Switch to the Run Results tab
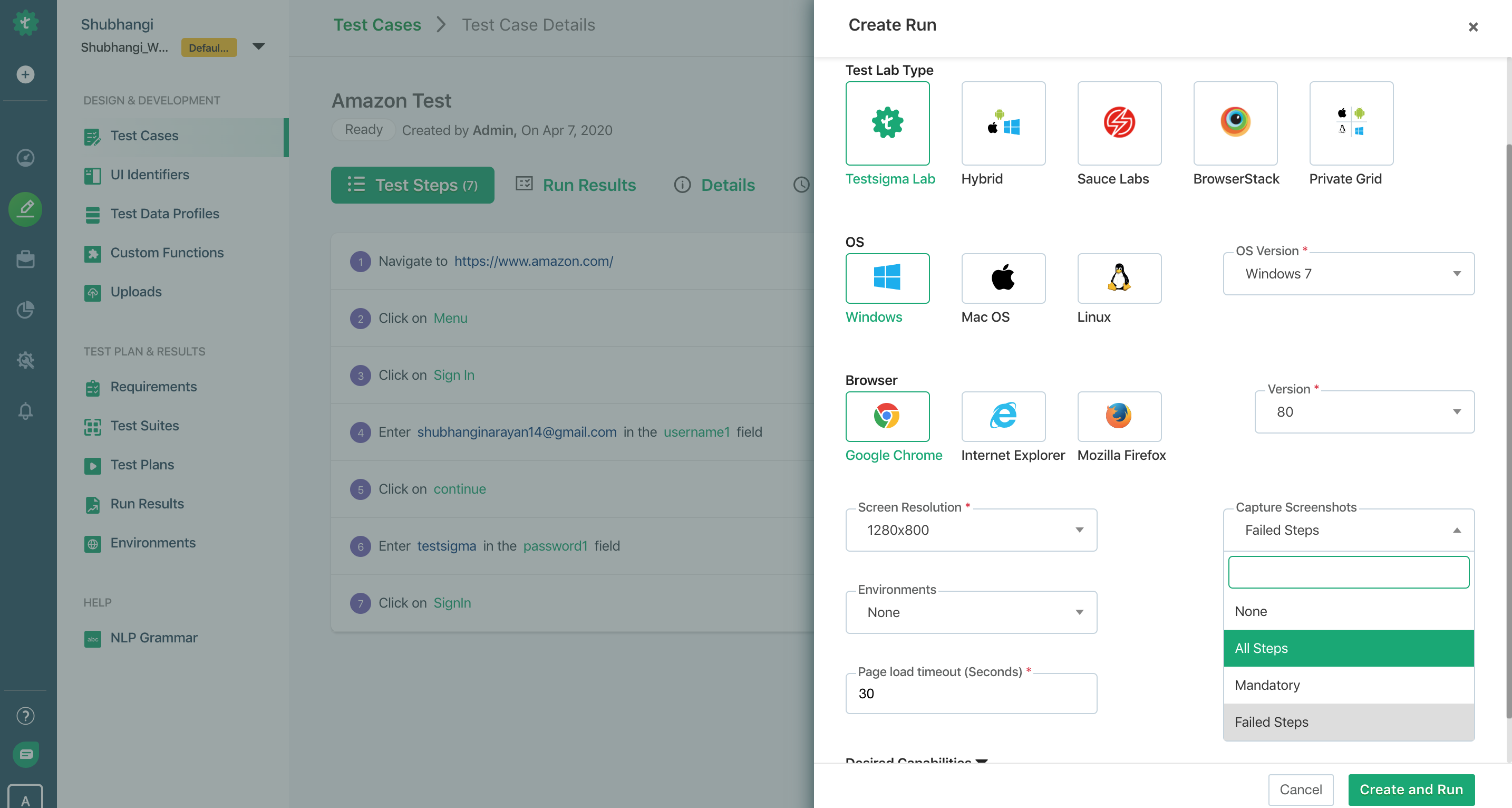Viewport: 1512px width, 808px height. [589, 185]
